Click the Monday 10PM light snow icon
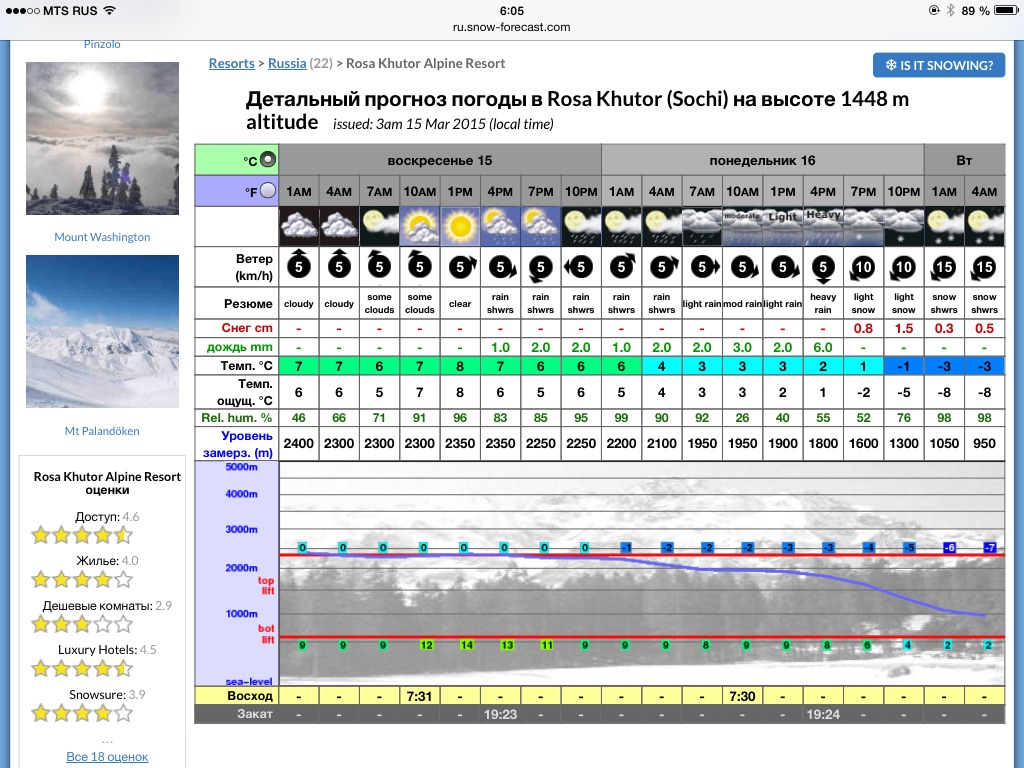Screen dimensions: 1024x768 point(904,227)
